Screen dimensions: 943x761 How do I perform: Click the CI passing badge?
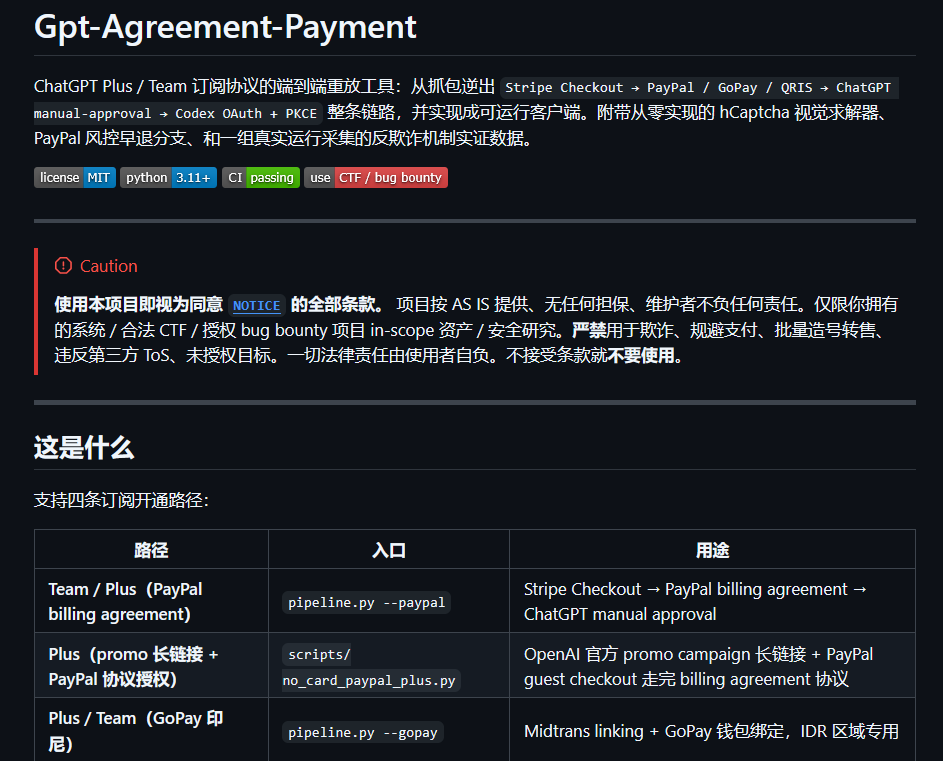click(x=261, y=177)
